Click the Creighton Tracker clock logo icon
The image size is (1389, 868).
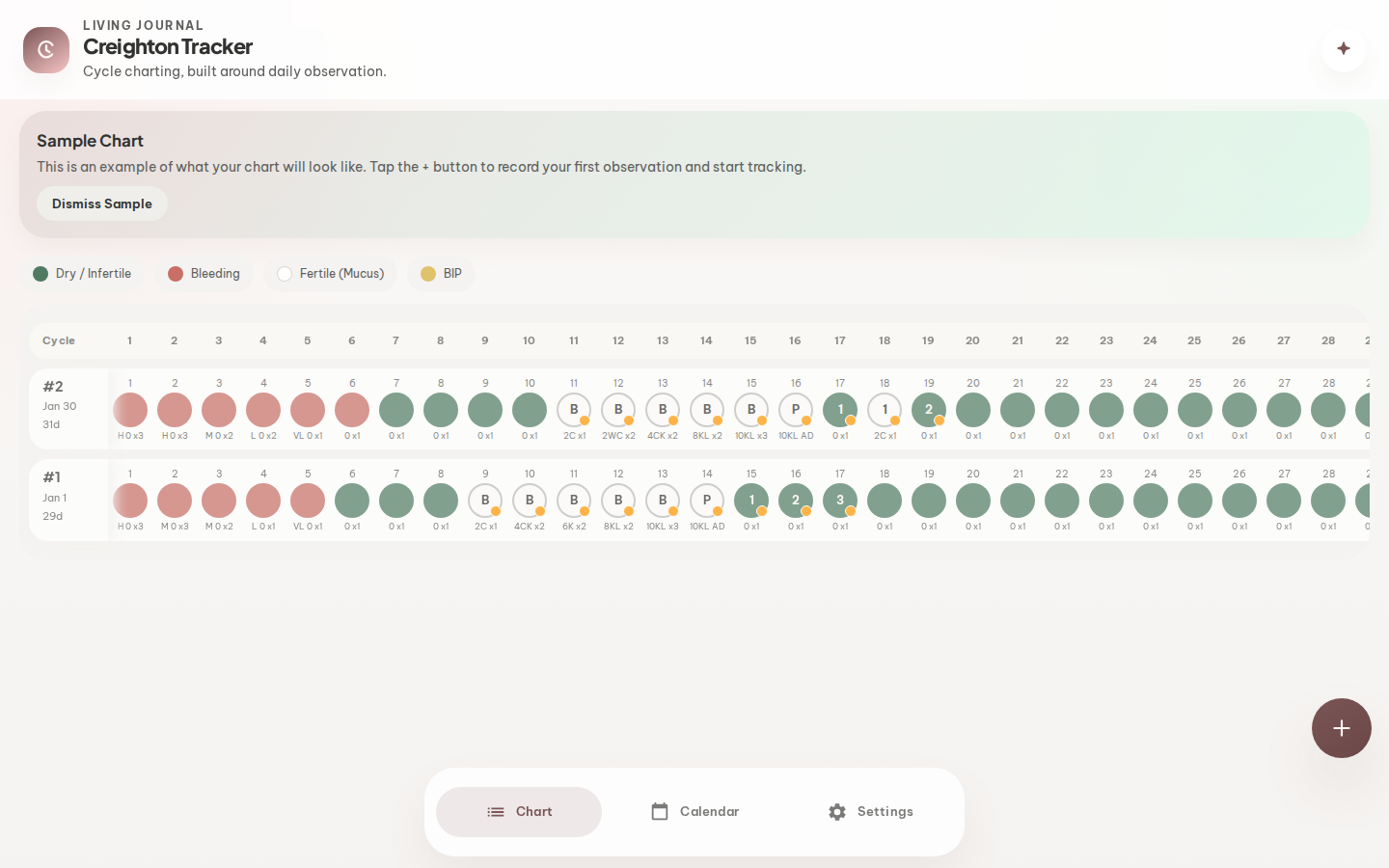[46, 50]
